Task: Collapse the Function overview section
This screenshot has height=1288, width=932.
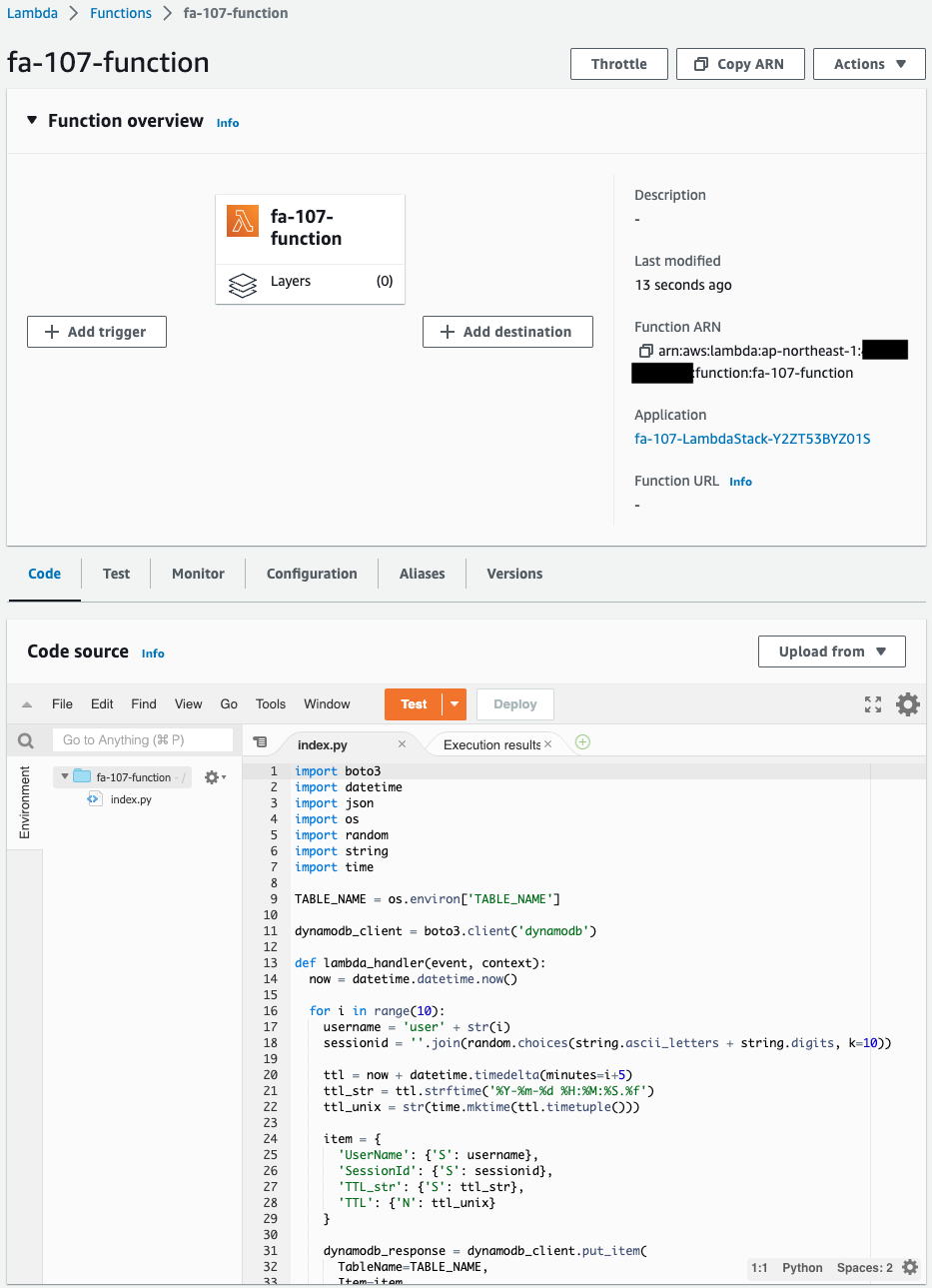Action: click(x=32, y=121)
